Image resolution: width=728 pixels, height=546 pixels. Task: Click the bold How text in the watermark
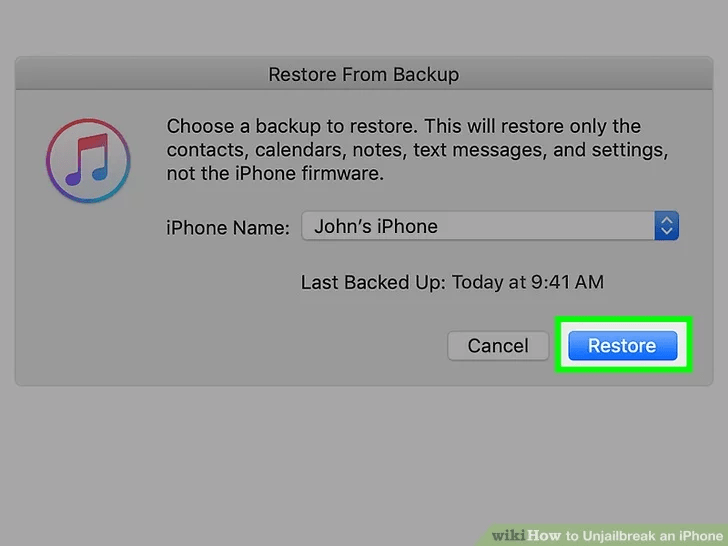(545, 535)
